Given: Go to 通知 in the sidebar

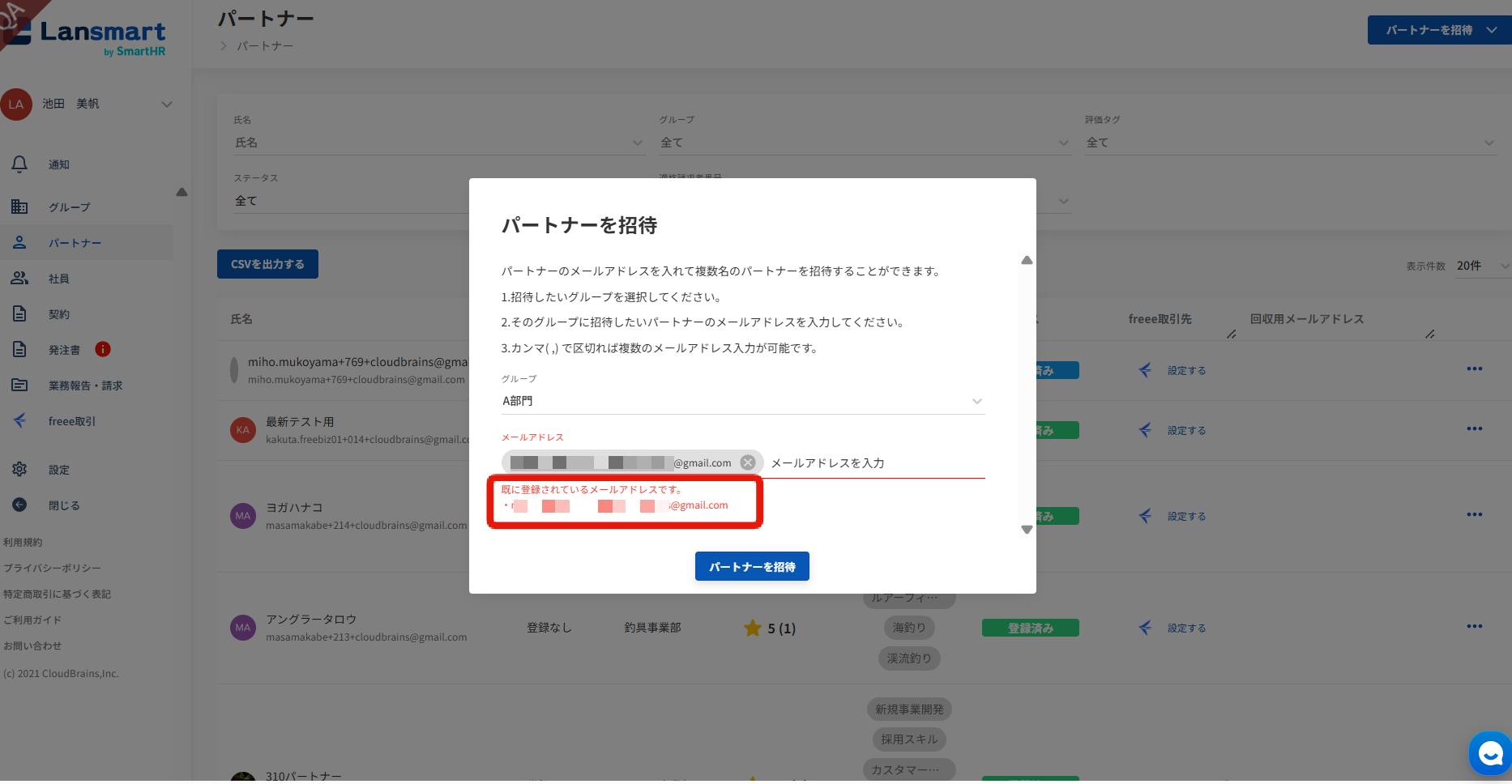Looking at the screenshot, I should 59,165.
